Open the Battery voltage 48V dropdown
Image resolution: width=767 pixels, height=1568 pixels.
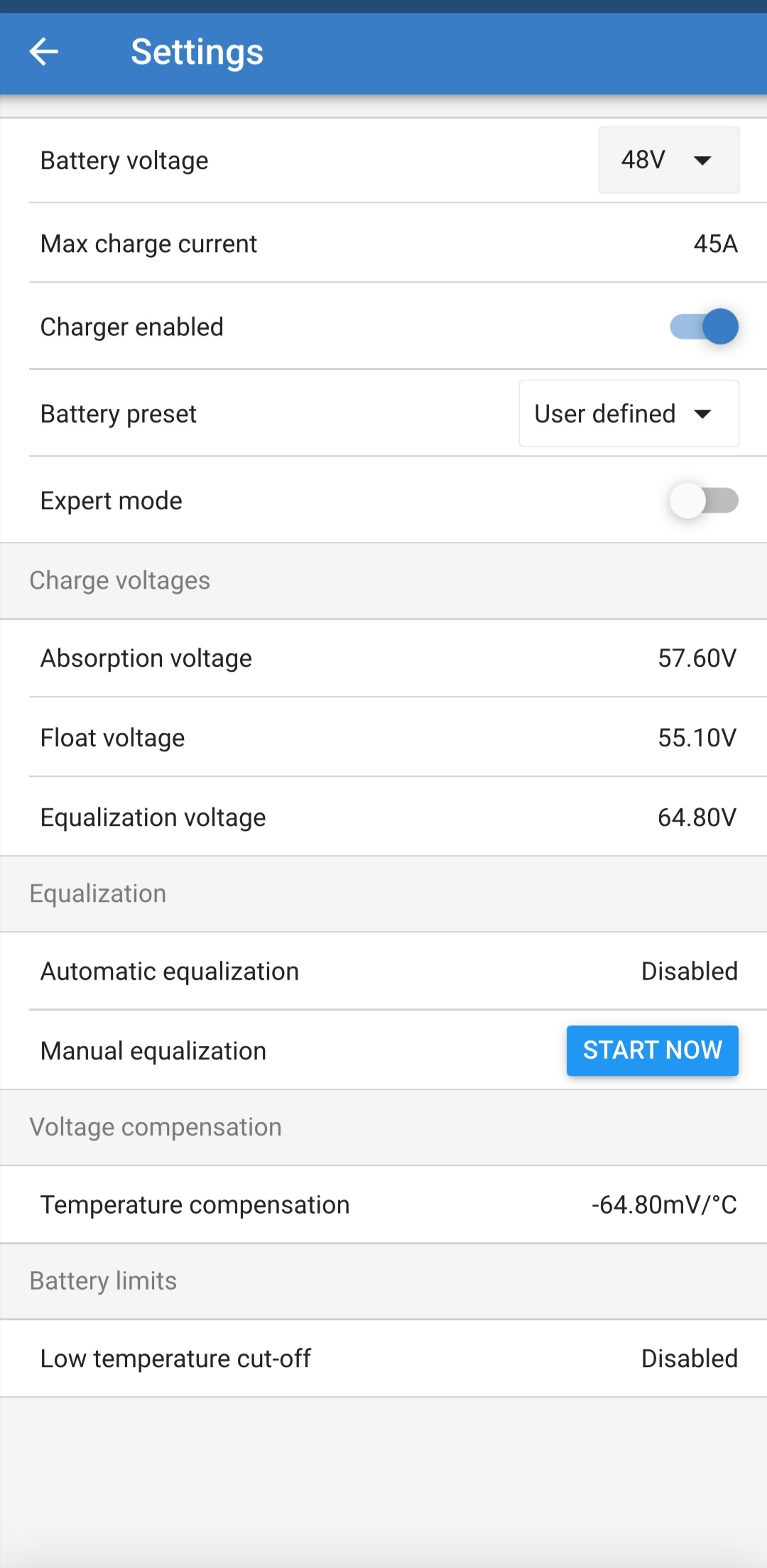click(x=668, y=160)
